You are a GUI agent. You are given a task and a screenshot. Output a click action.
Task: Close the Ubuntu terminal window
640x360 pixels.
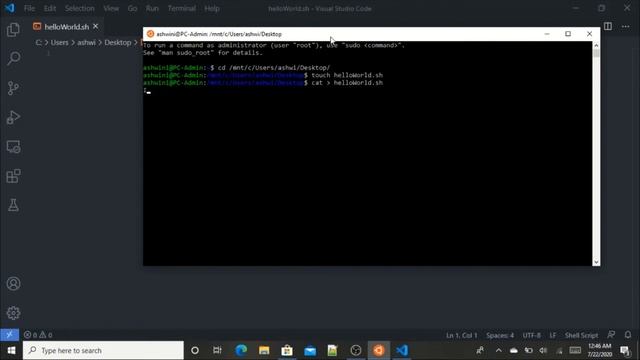coord(589,34)
